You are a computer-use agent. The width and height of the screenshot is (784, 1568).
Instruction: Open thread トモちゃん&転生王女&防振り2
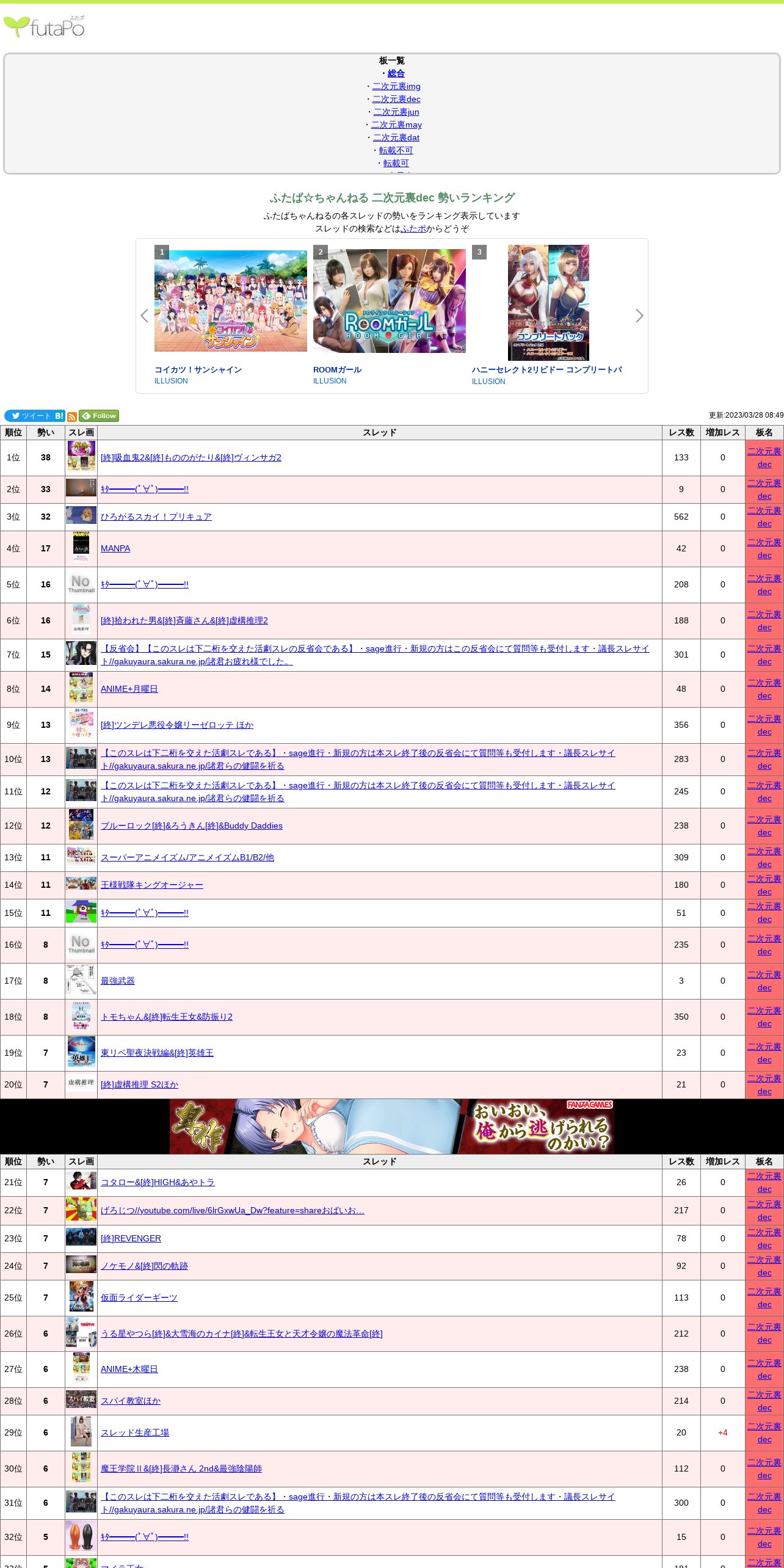coord(167,1017)
